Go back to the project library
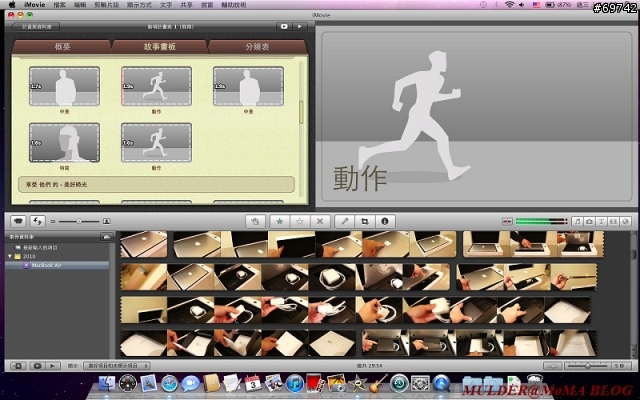Viewport: 640px width, 400px height. click(x=36, y=27)
